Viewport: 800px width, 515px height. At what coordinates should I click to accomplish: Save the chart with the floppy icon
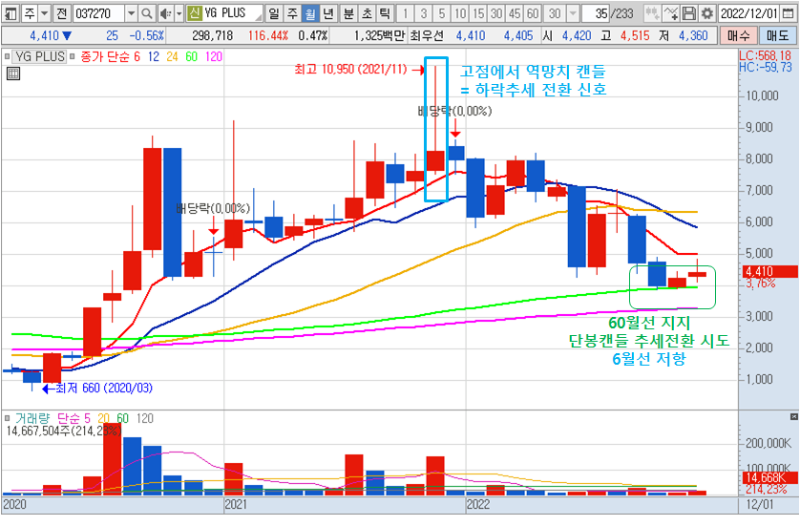click(689, 13)
